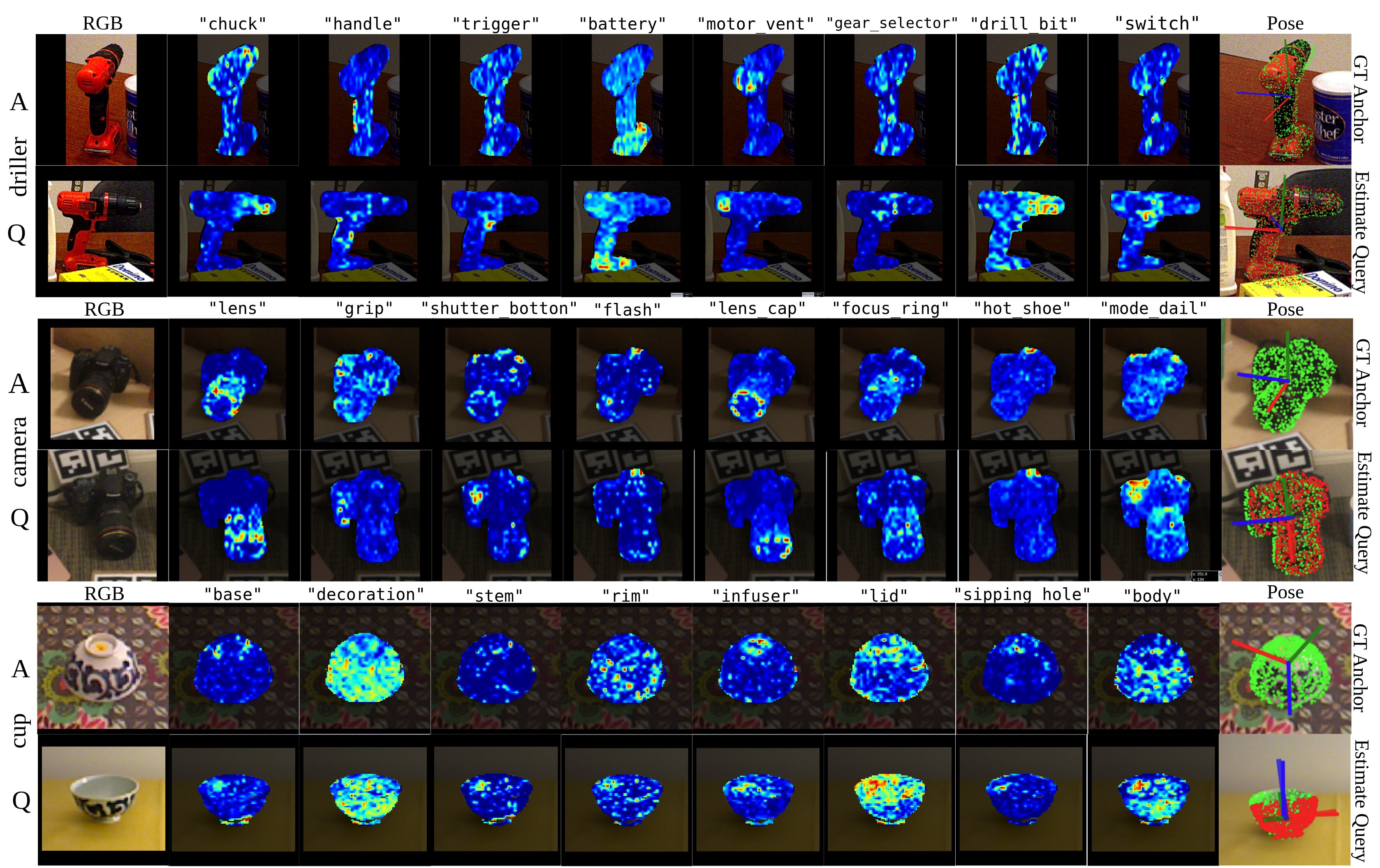
Task: Click the "mode_dail" heatmap of query camera
Action: coord(1154,515)
